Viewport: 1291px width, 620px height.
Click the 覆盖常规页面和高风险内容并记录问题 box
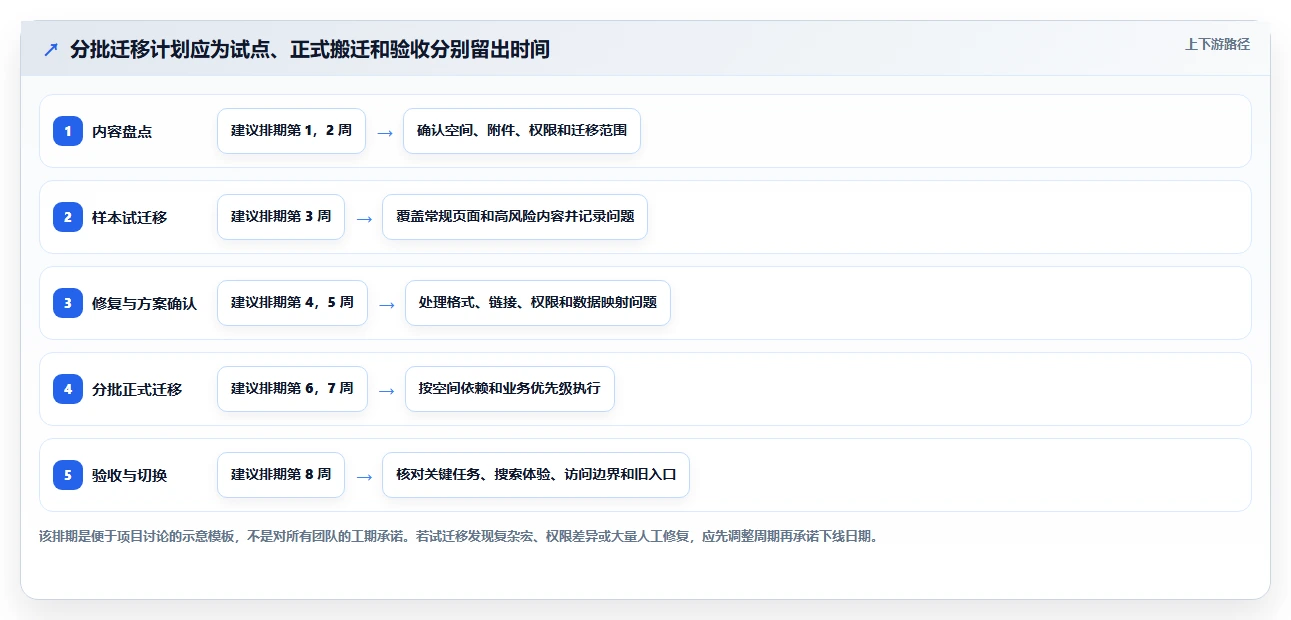pos(515,217)
